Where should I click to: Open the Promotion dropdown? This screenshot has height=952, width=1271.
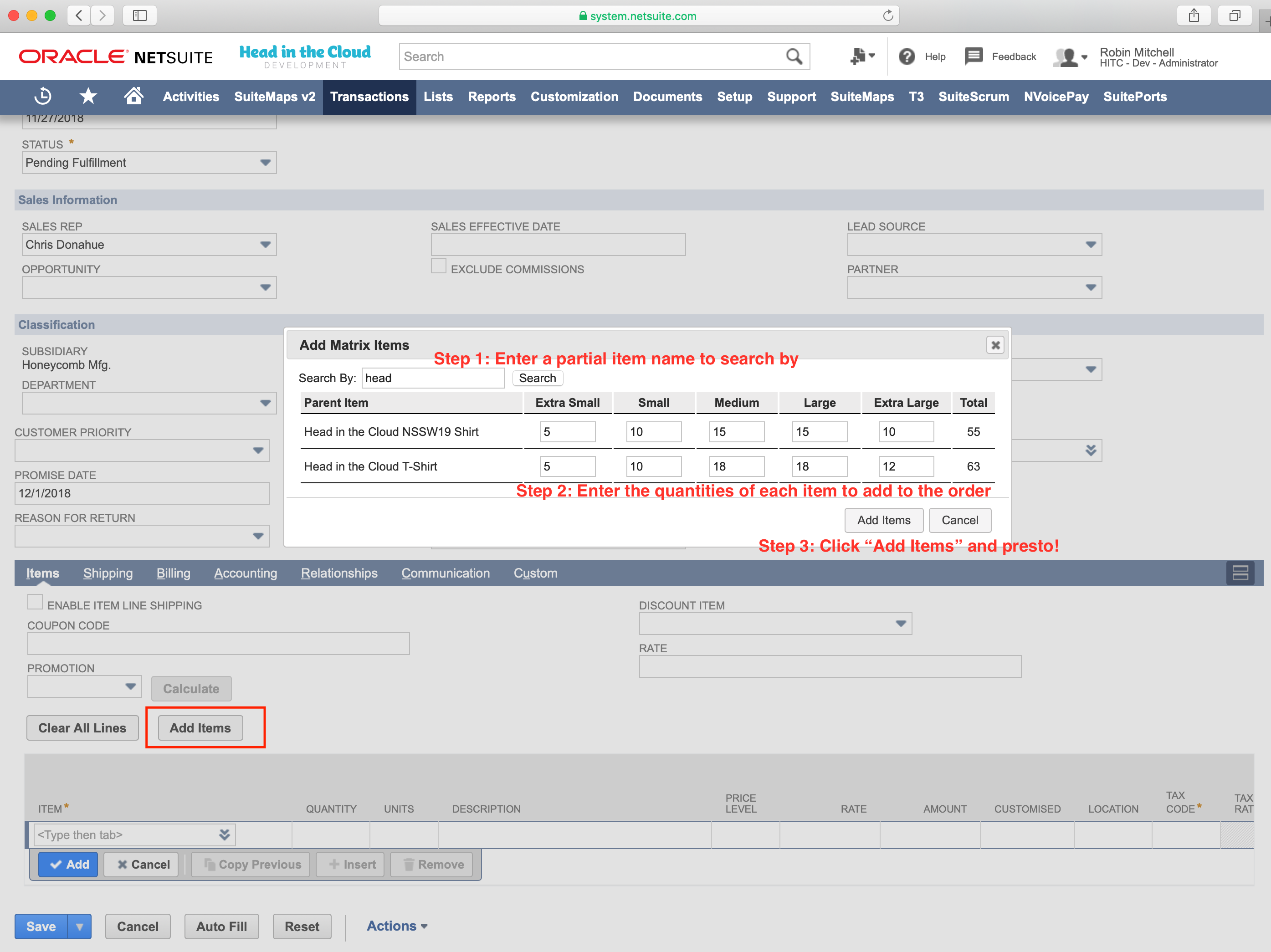[x=130, y=686]
